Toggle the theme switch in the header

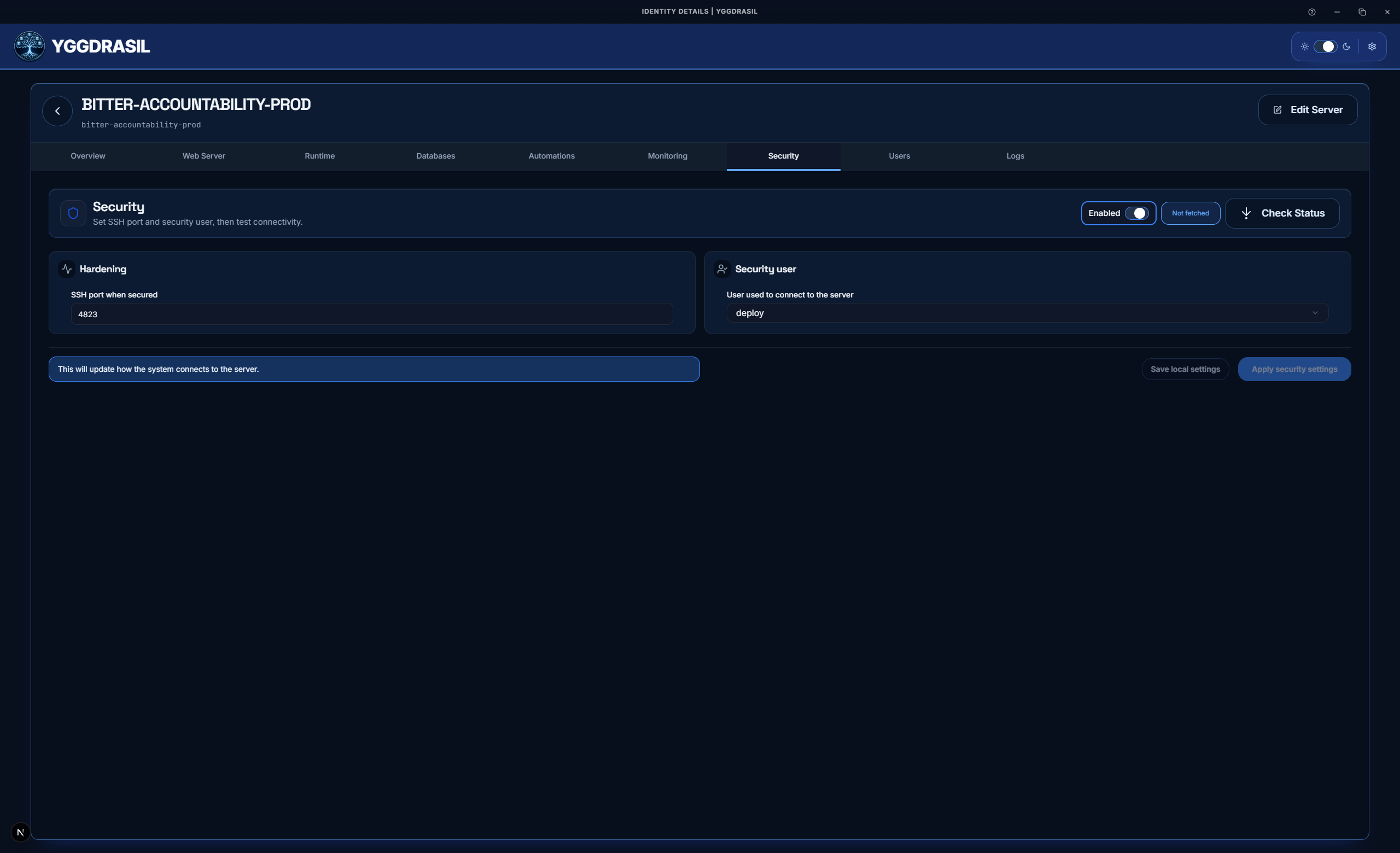click(1327, 46)
